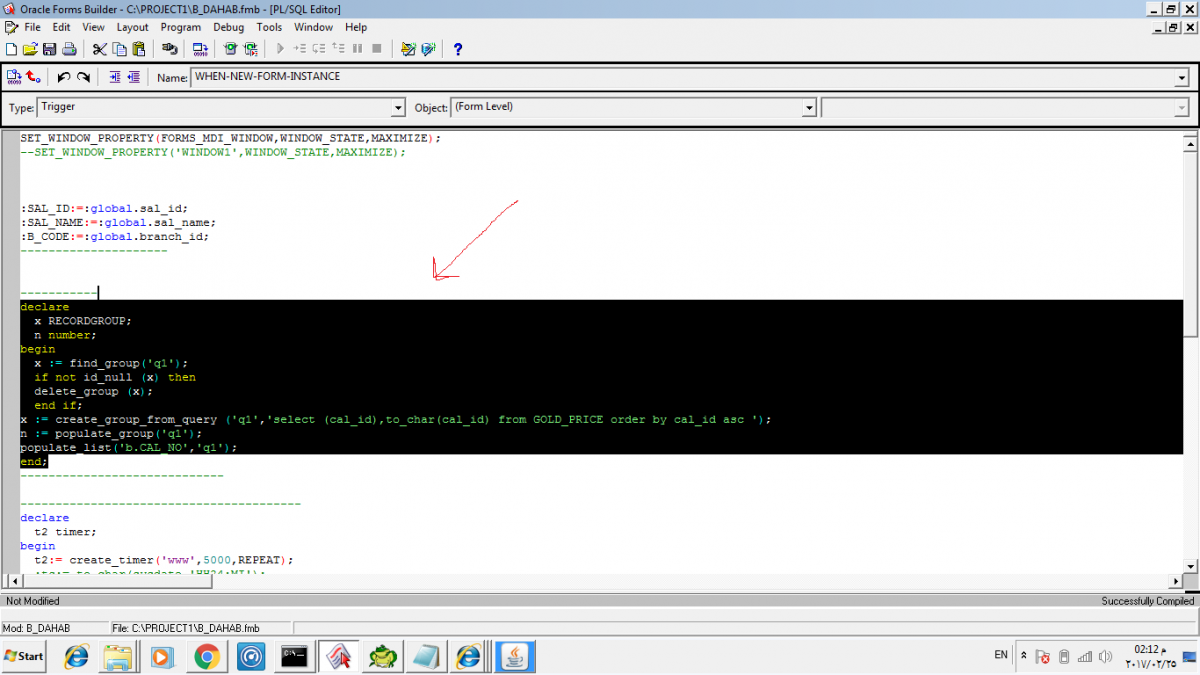Open the Debug menu
This screenshot has height=675, width=1200.
point(228,27)
